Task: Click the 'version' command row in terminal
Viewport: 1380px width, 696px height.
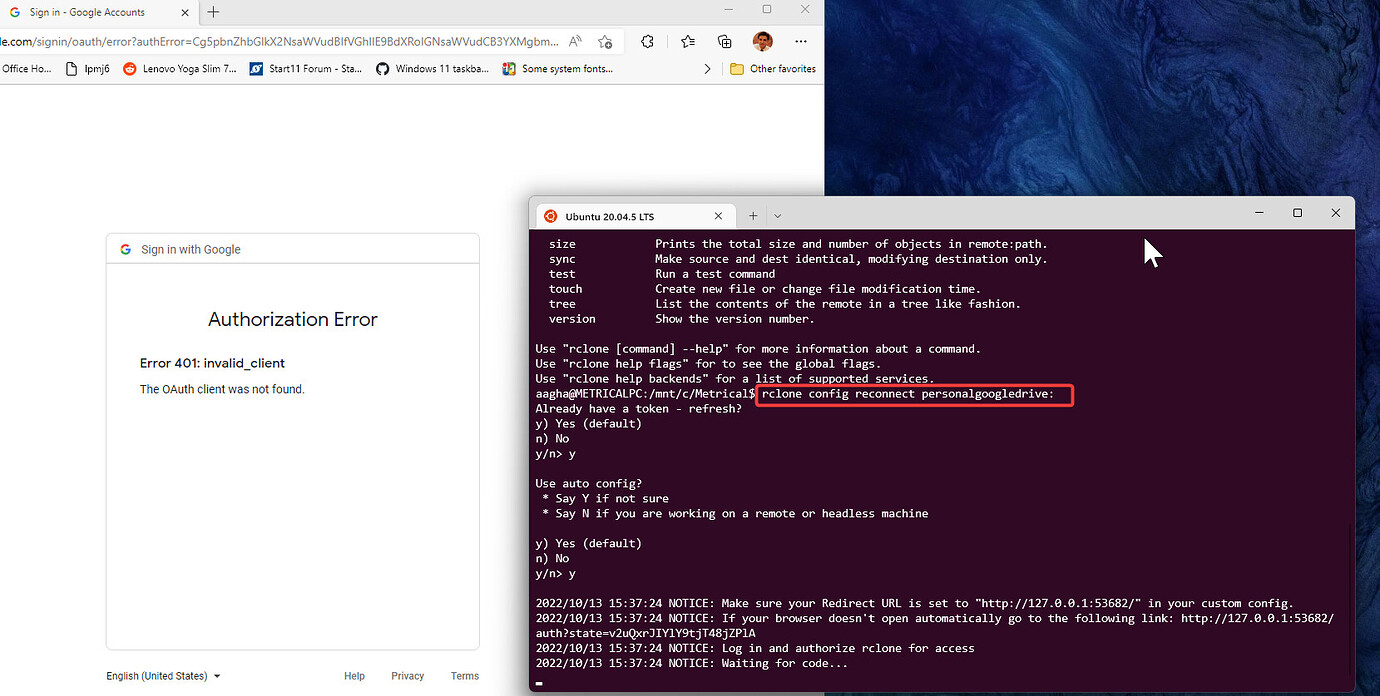Action: click(681, 319)
